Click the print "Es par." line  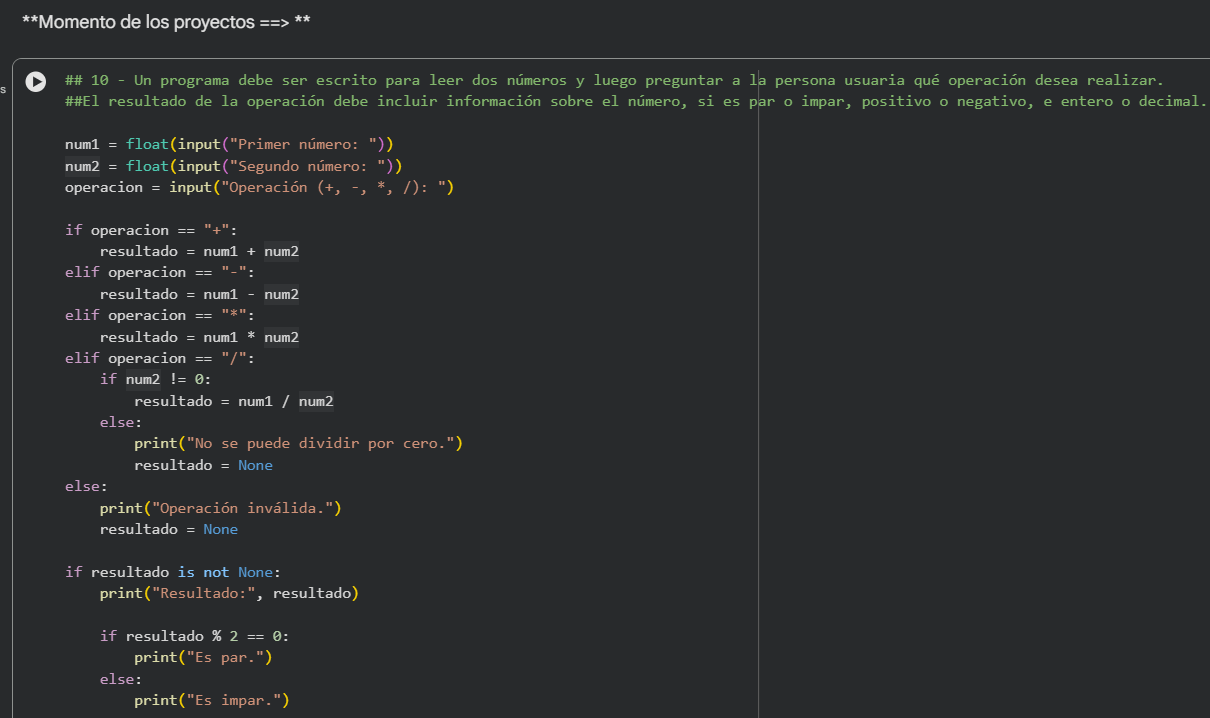pyautogui.click(x=204, y=658)
